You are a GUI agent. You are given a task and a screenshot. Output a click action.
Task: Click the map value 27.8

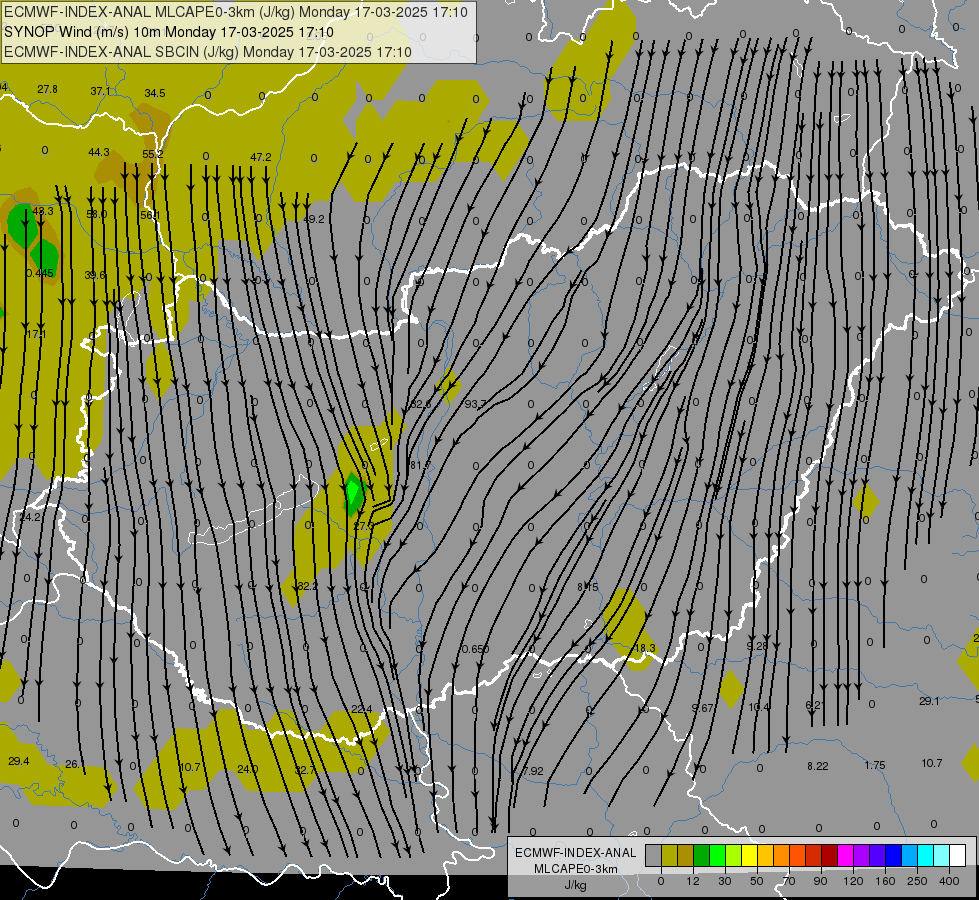(x=47, y=89)
